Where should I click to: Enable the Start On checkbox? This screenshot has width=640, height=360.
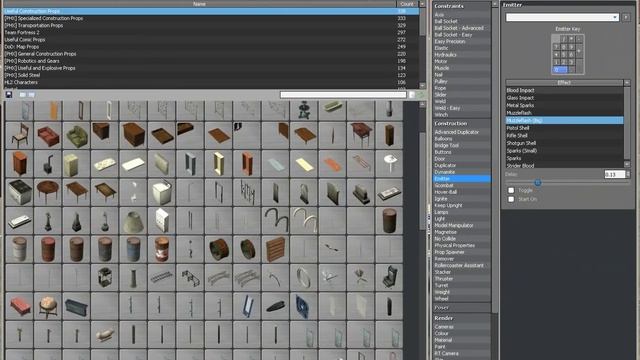[511, 199]
